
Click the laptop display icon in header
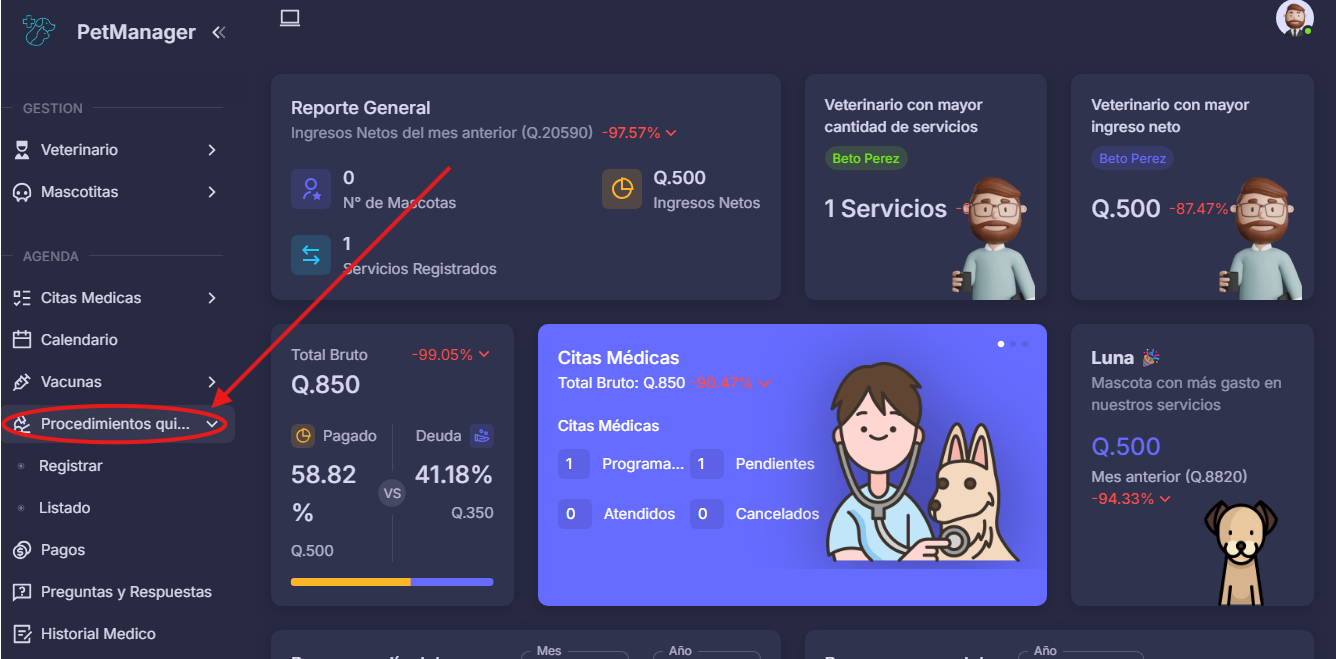click(290, 18)
